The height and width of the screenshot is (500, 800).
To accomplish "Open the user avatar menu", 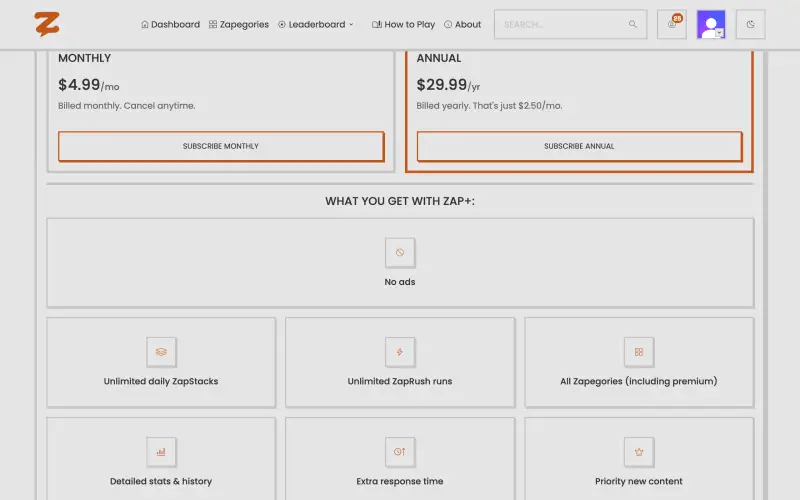I will tap(711, 24).
